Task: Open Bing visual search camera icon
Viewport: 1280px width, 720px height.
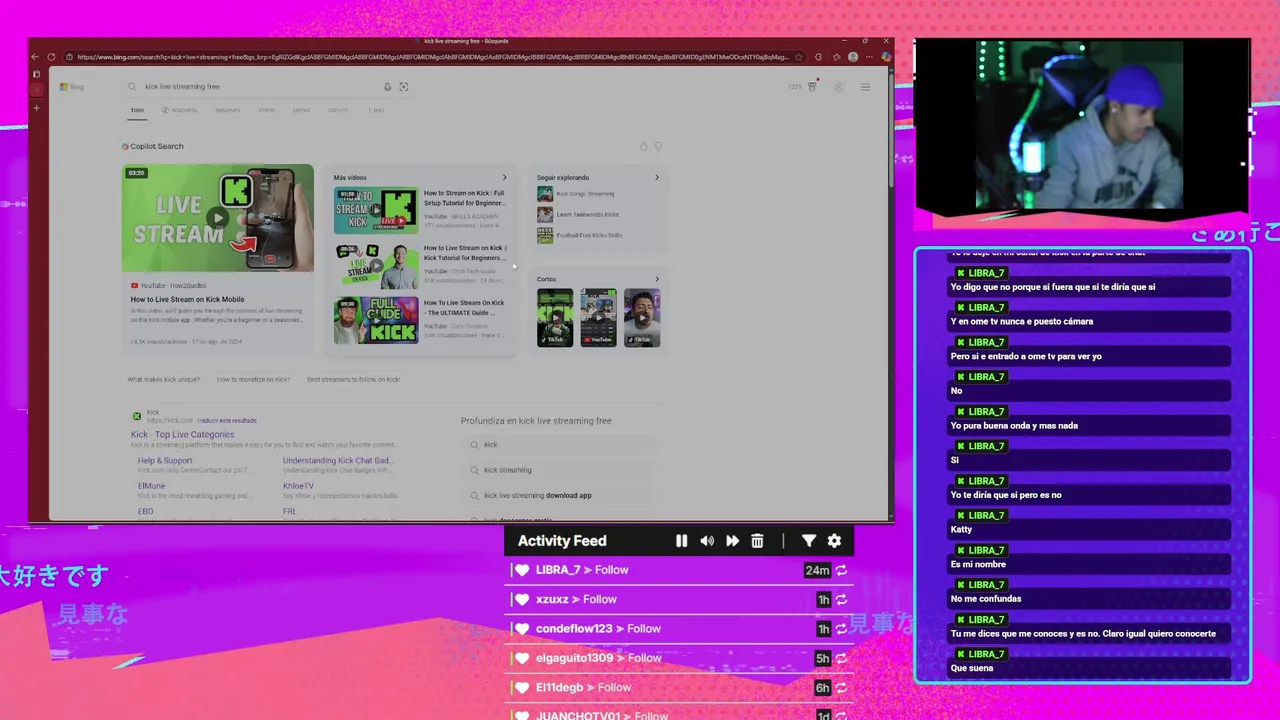Action: coord(404,87)
